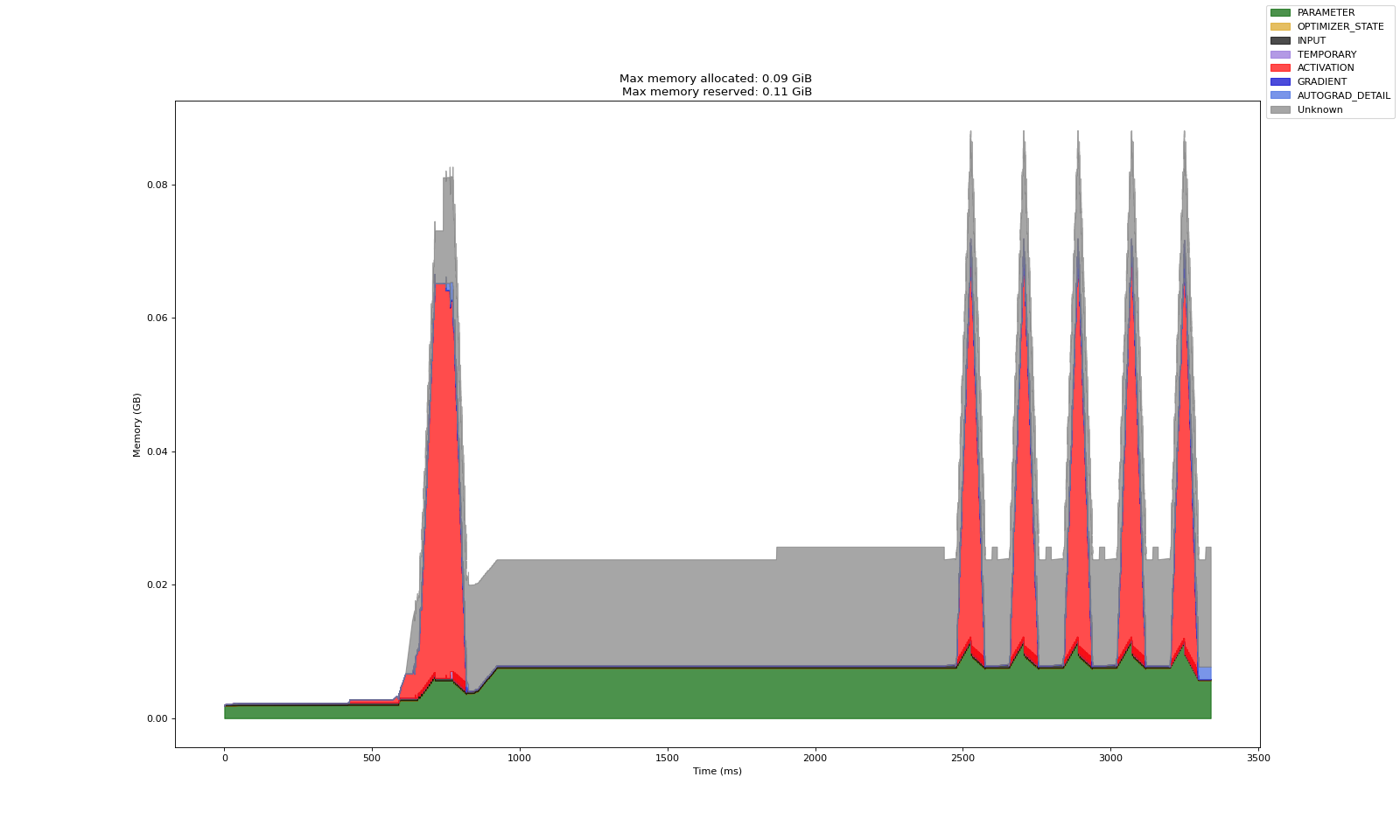Click the 'Max memory reserved: 0.11 GiB' title
Screen dimensions: 1400x840
point(717,92)
